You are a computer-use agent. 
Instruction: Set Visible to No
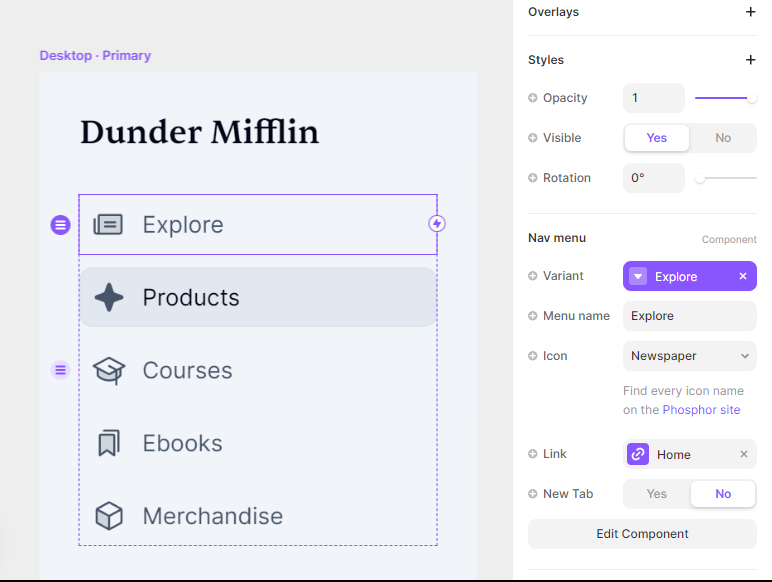[x=723, y=138]
